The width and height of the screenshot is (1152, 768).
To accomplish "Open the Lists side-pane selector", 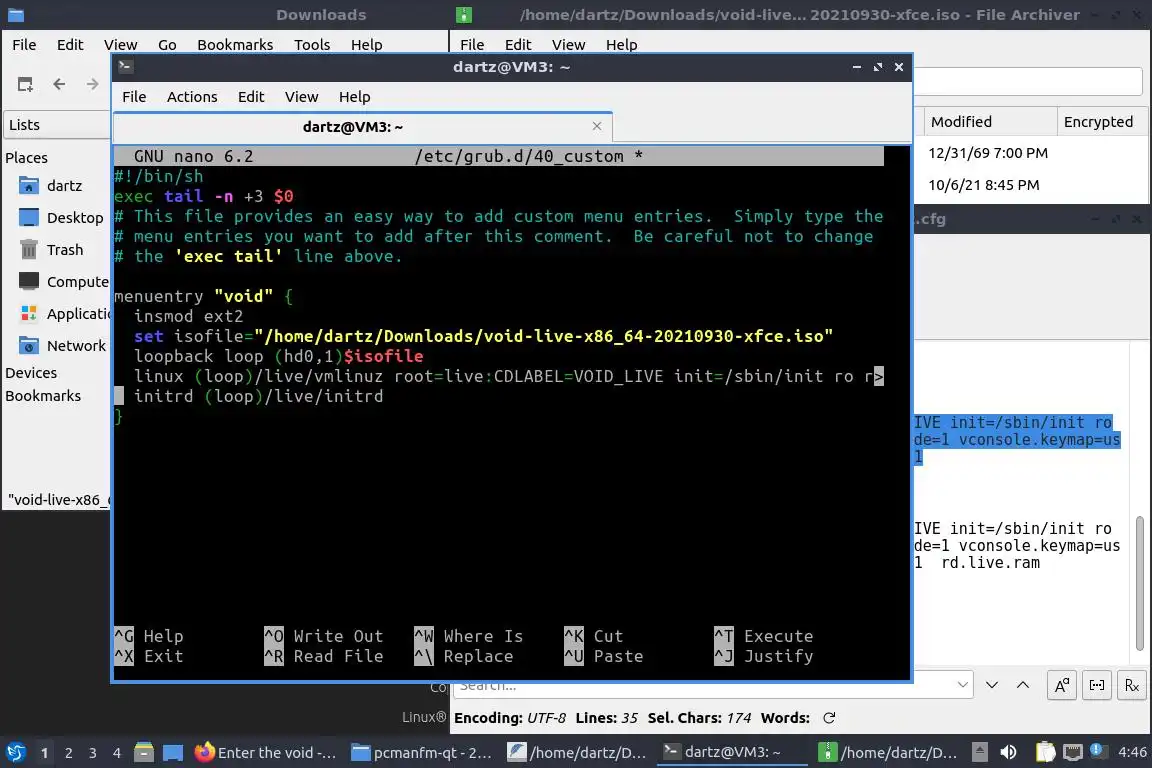I will 56,125.
